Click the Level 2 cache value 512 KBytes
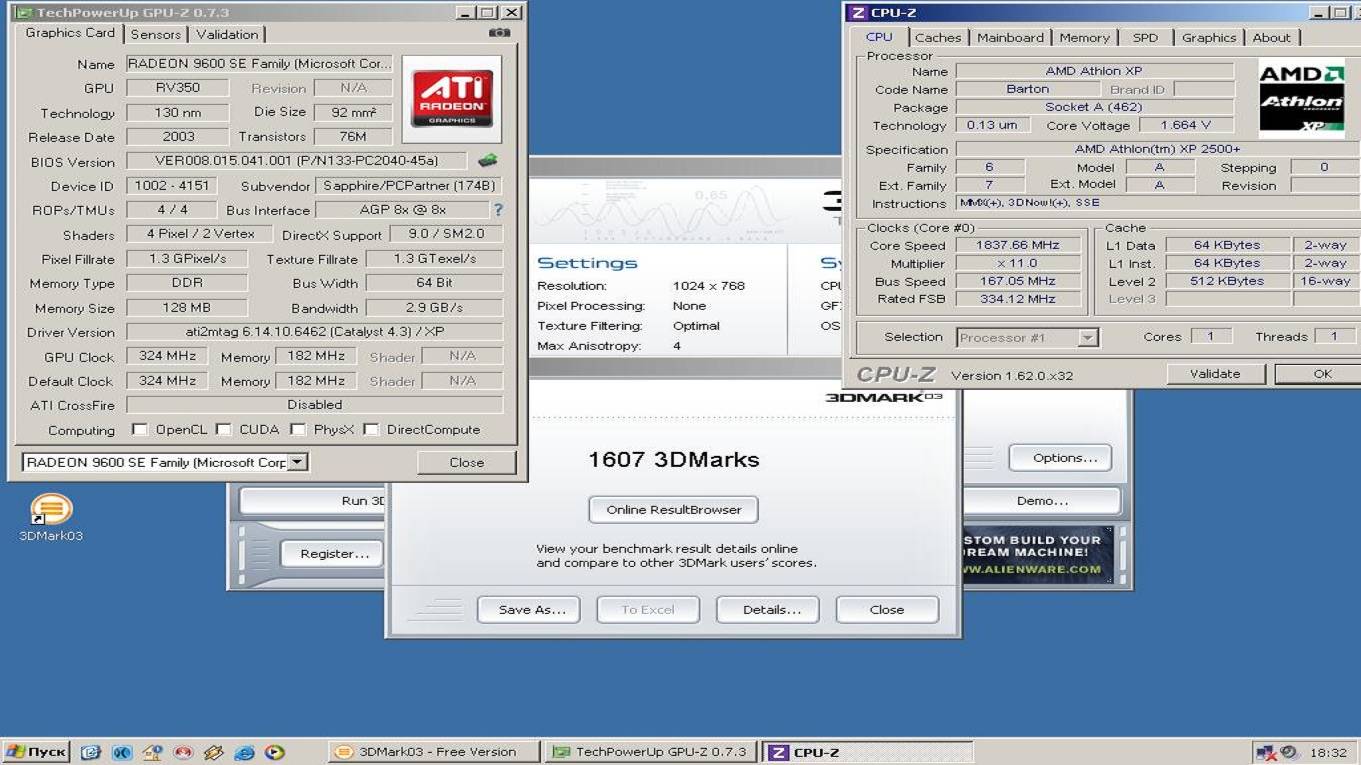Image resolution: width=1361 pixels, height=765 pixels. [x=1227, y=281]
